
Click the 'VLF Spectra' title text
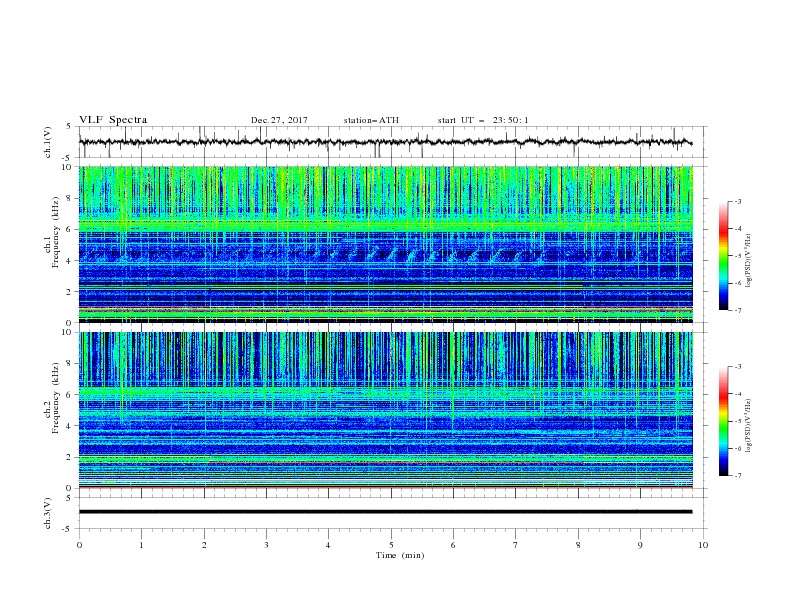click(113, 120)
